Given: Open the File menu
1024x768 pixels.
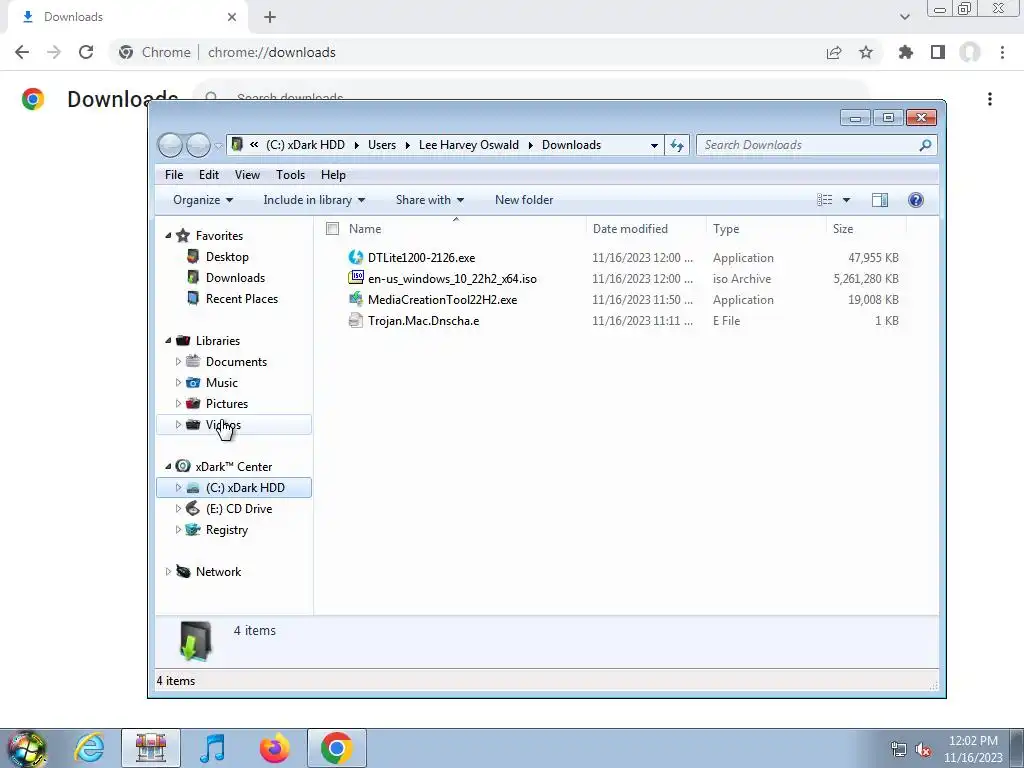Looking at the screenshot, I should (174, 174).
